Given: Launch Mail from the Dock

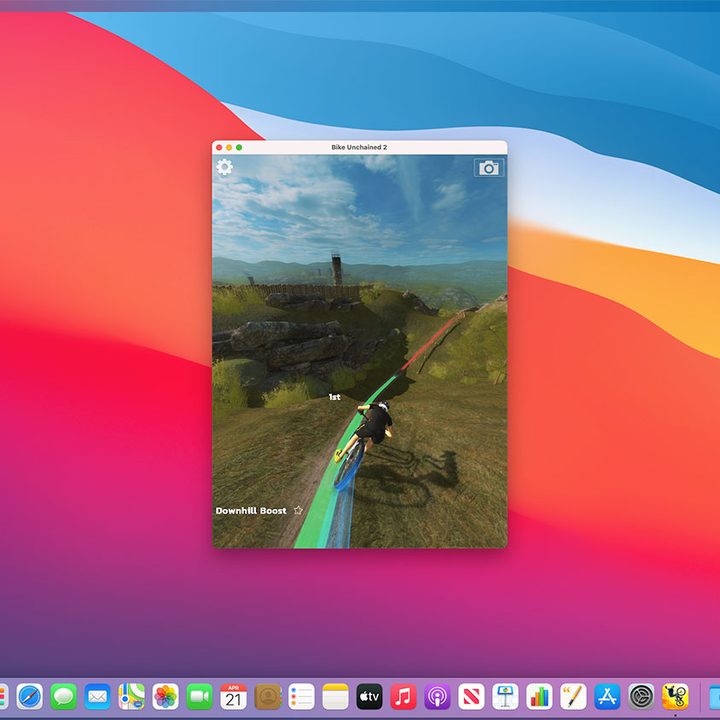Looking at the screenshot, I should tap(97, 697).
